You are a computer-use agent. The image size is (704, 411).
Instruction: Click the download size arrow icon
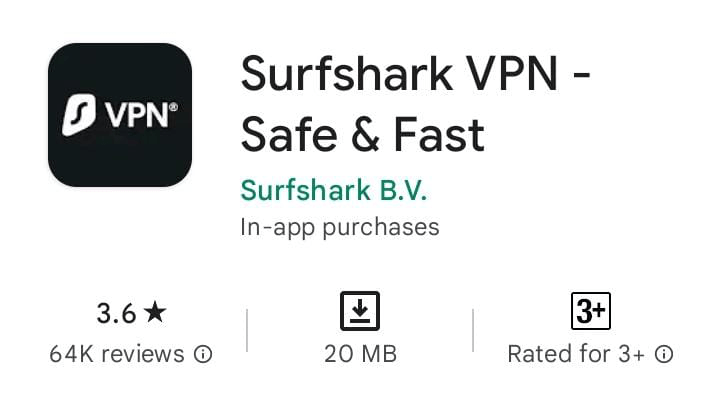tap(360, 311)
